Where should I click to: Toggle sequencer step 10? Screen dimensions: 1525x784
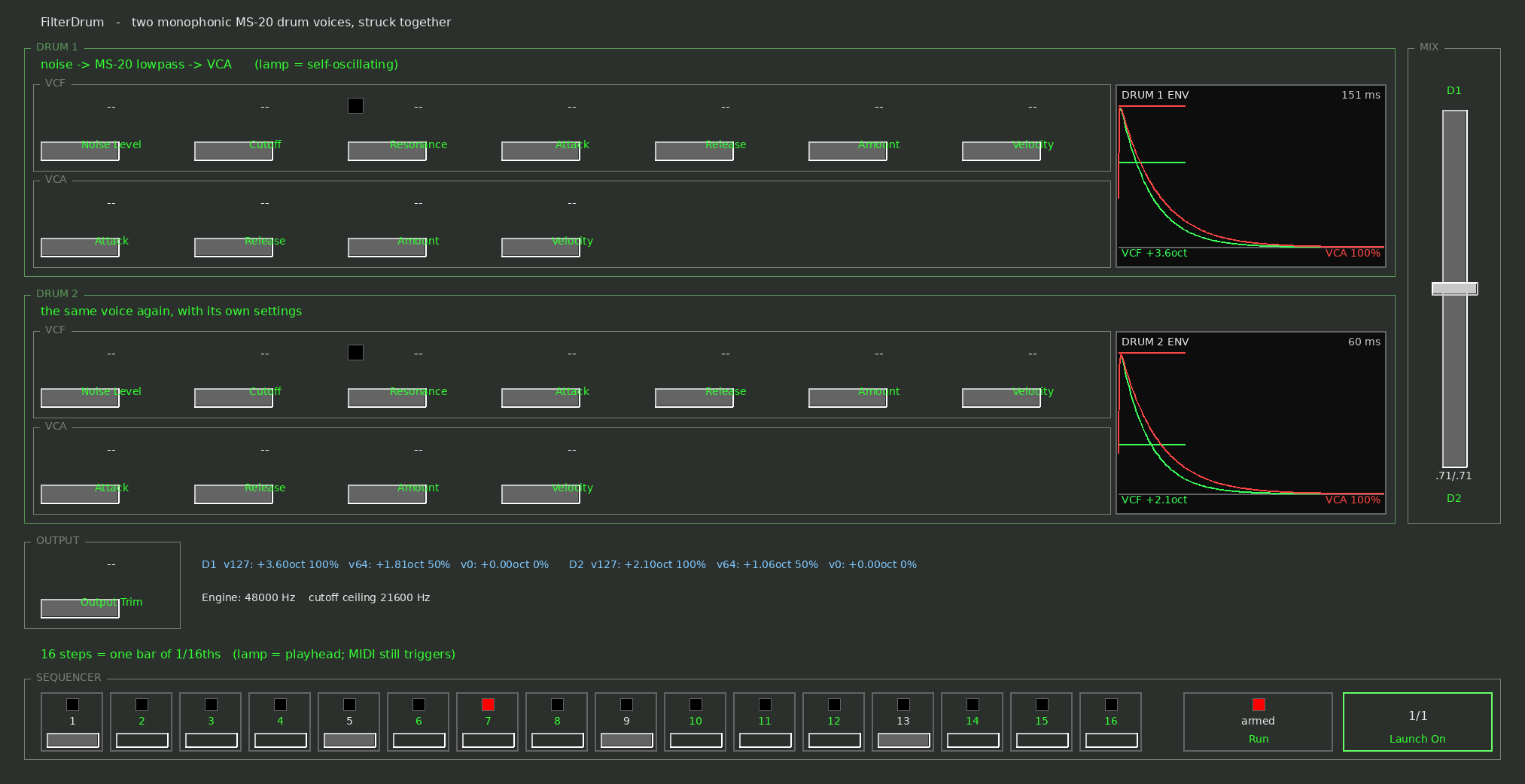pyautogui.click(x=696, y=740)
